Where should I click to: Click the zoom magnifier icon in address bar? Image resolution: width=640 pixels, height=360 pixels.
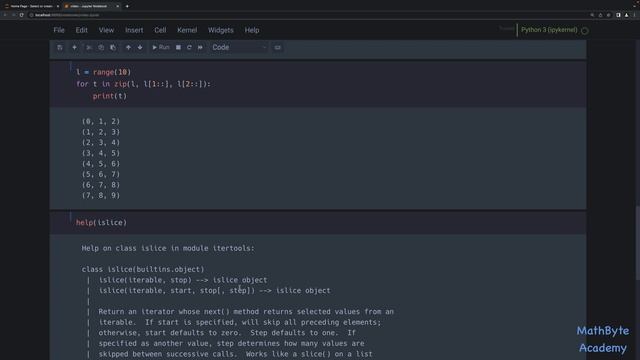click(592, 15)
